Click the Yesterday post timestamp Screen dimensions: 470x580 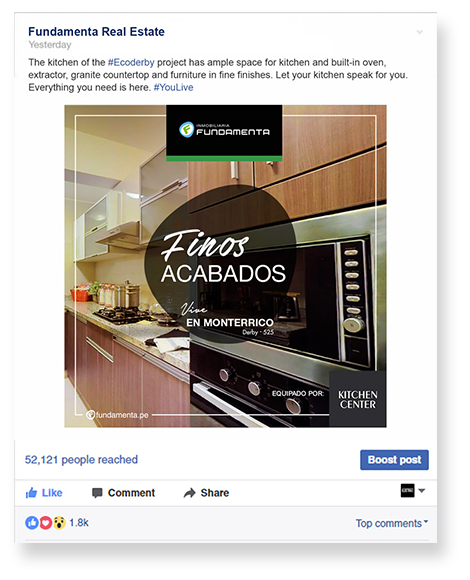[x=50, y=45]
